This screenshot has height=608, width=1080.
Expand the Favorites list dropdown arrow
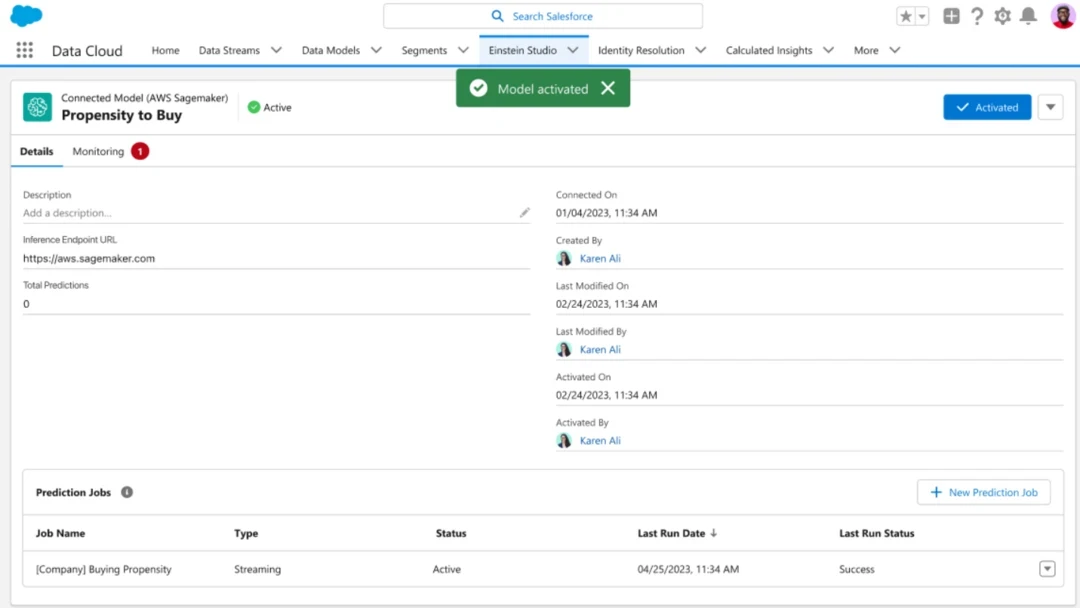point(922,17)
